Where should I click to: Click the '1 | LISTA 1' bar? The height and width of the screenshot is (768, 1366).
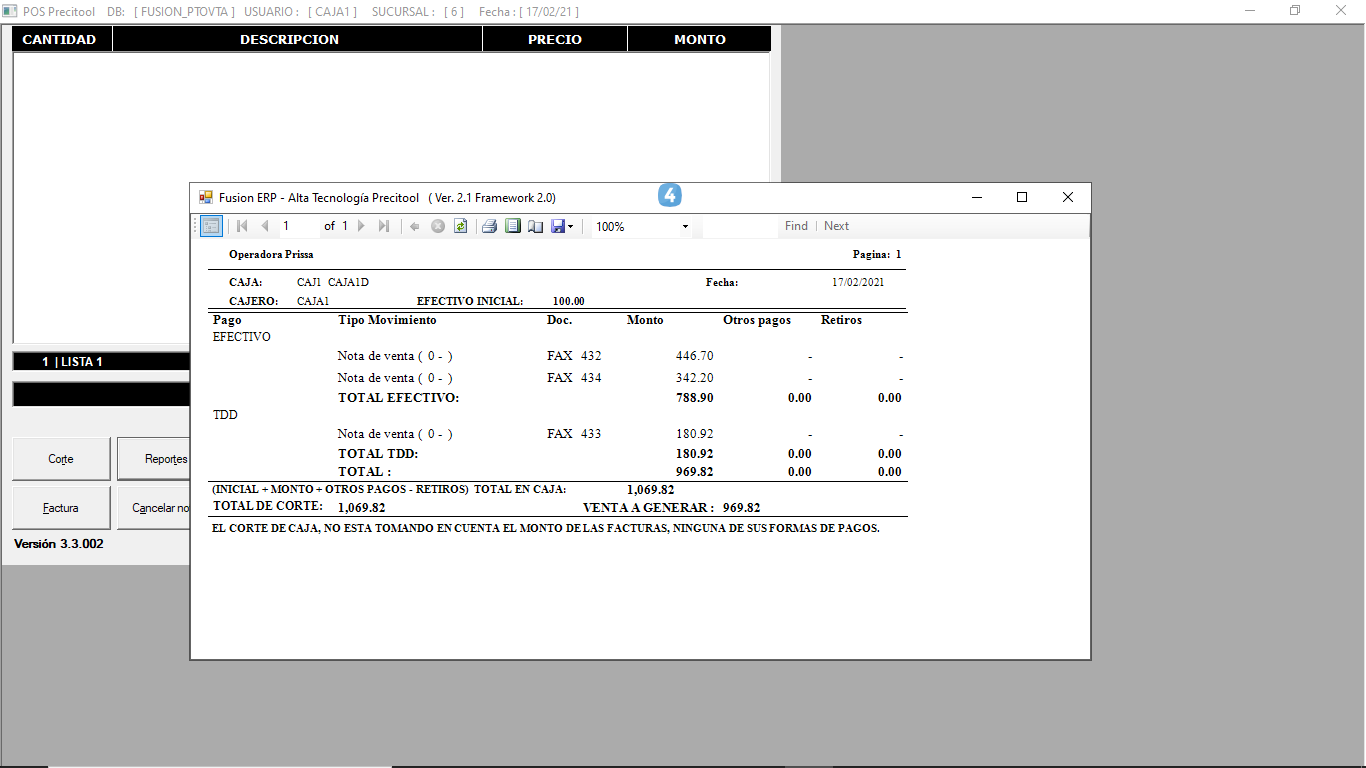(101, 362)
